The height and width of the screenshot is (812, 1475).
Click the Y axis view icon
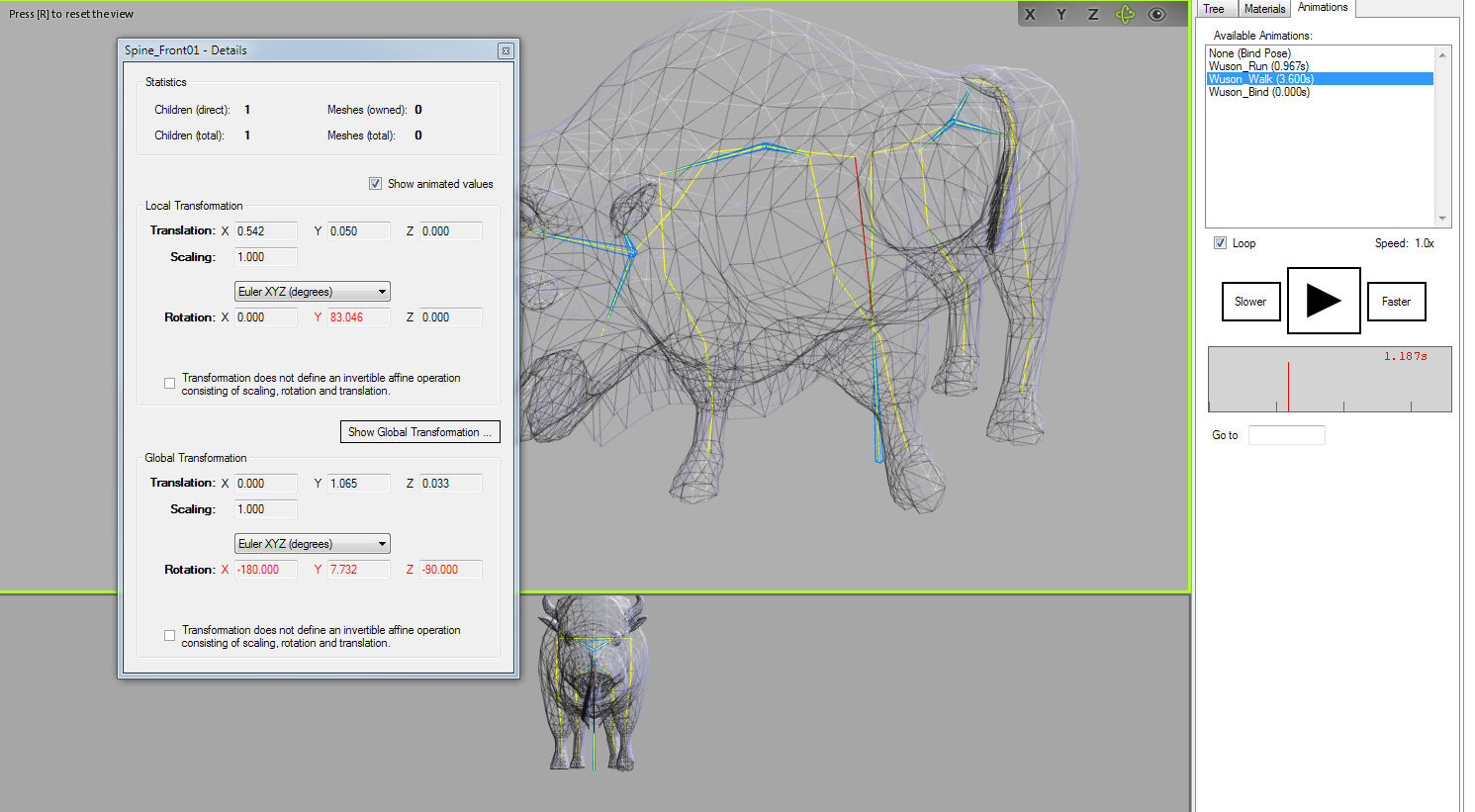(x=1061, y=15)
